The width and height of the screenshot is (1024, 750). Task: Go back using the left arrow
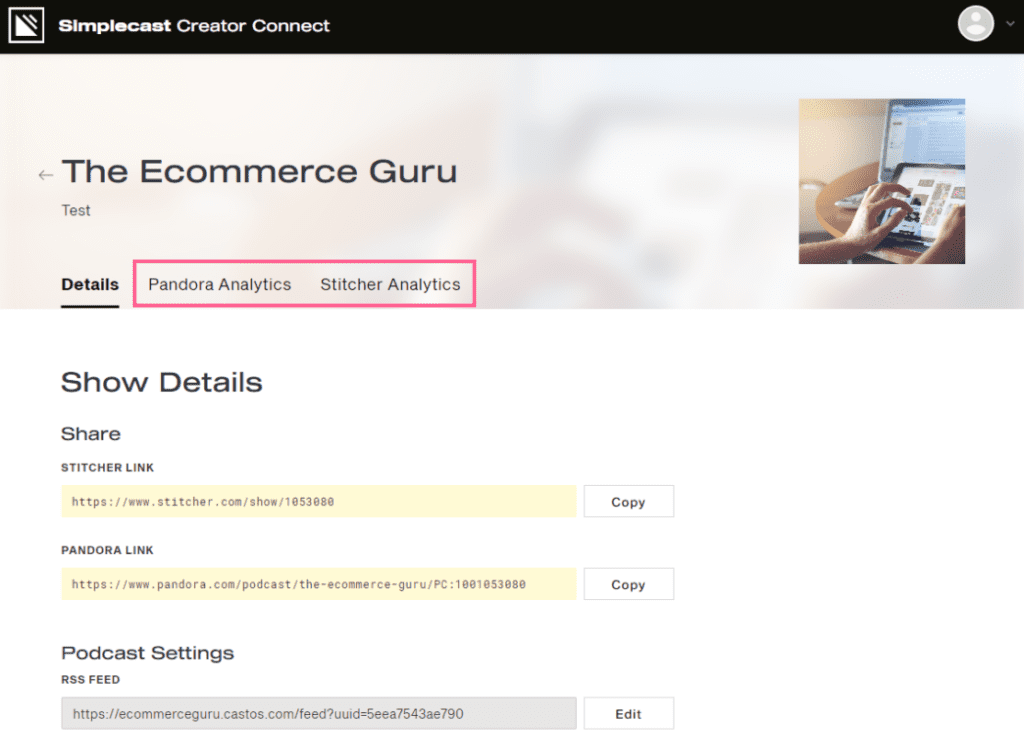(45, 174)
